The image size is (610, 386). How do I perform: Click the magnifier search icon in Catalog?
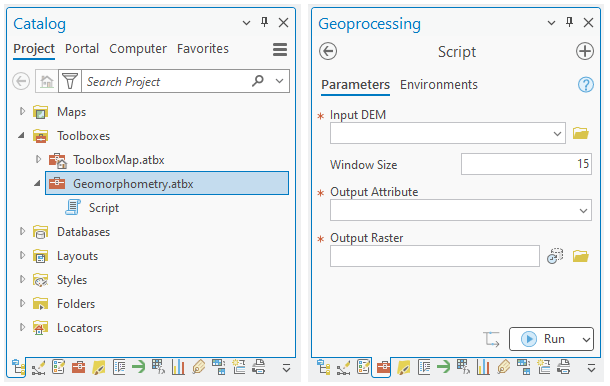(x=258, y=81)
